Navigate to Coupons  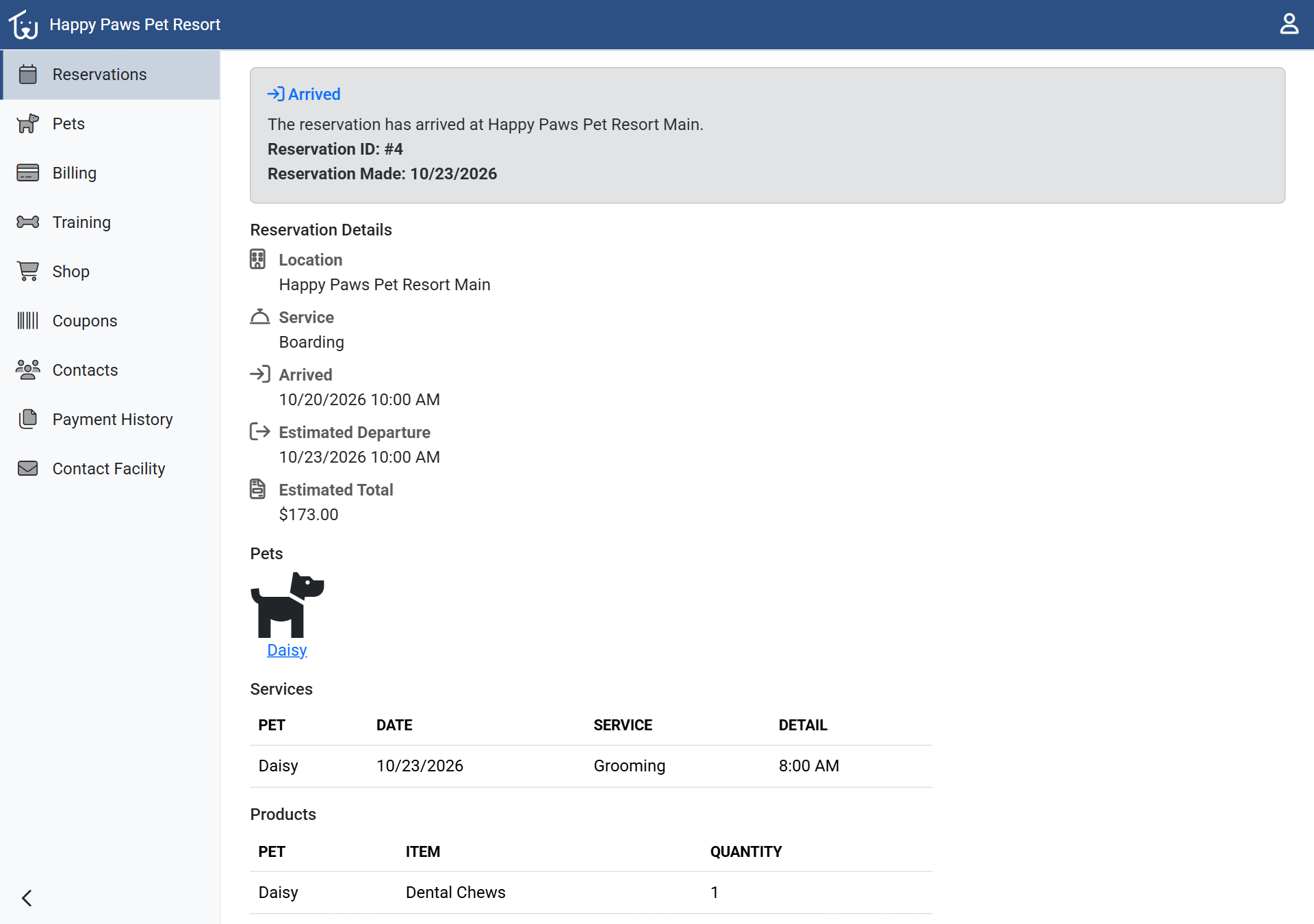[111, 321]
